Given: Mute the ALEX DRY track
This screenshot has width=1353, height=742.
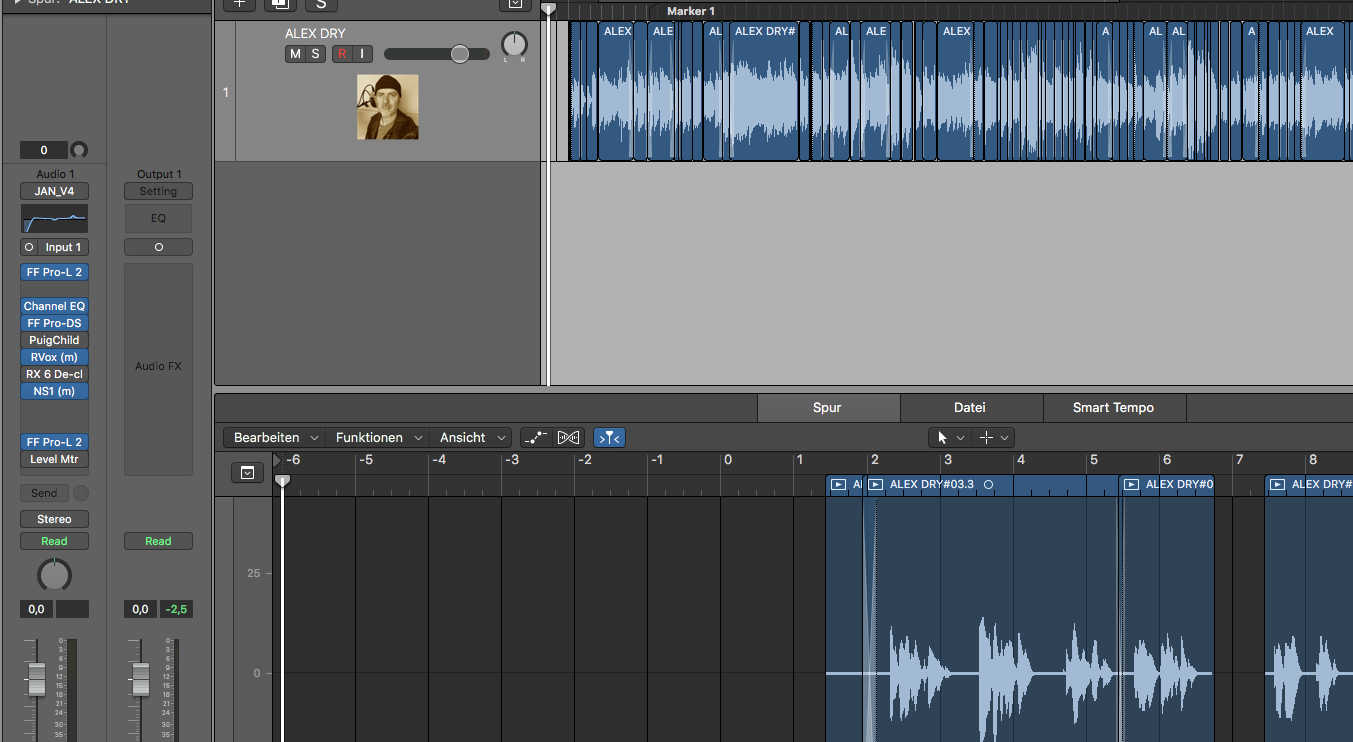Looking at the screenshot, I should pyautogui.click(x=295, y=54).
